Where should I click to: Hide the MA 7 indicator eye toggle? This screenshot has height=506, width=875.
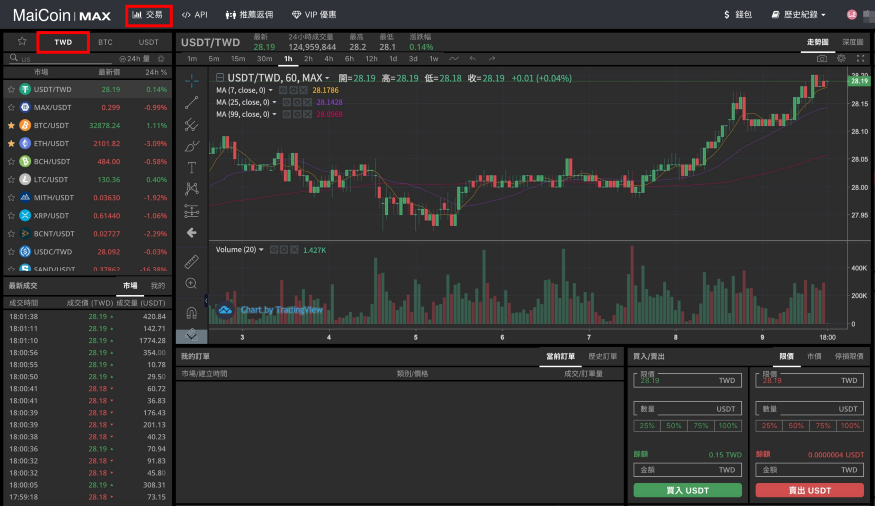pyautogui.click(x=283, y=90)
